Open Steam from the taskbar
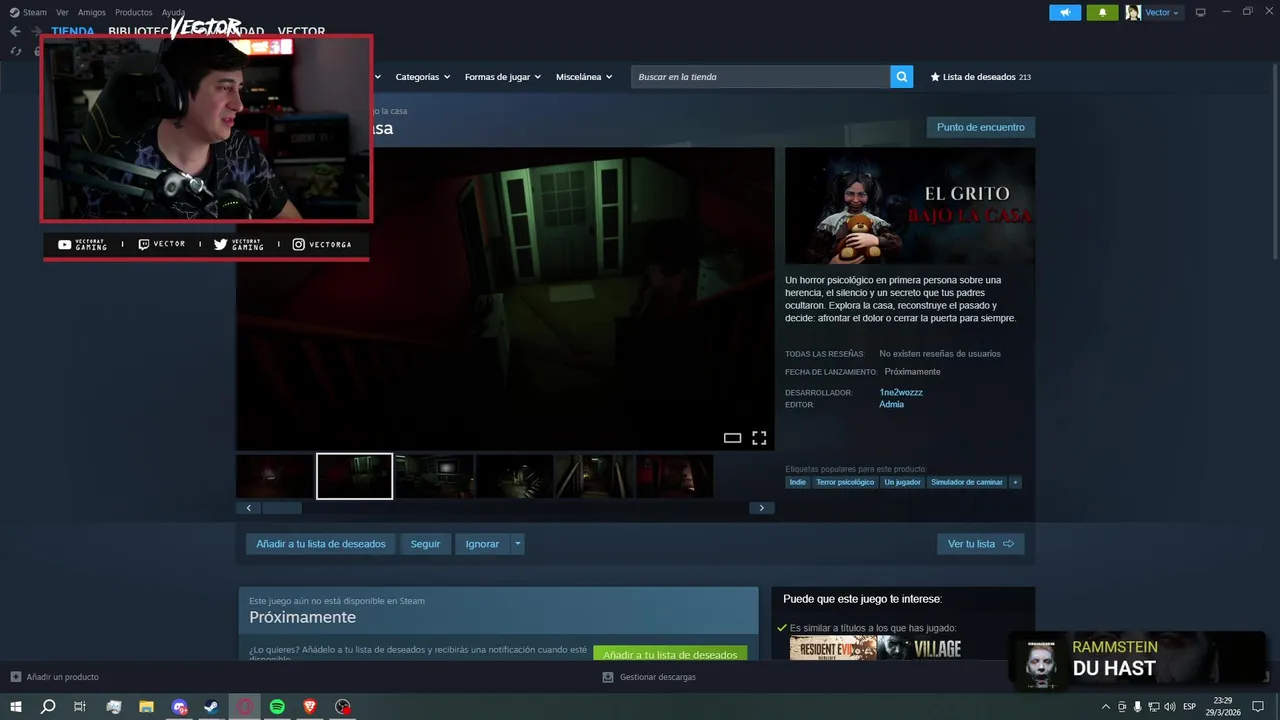Screen dimensions: 1280x720 coord(212,707)
